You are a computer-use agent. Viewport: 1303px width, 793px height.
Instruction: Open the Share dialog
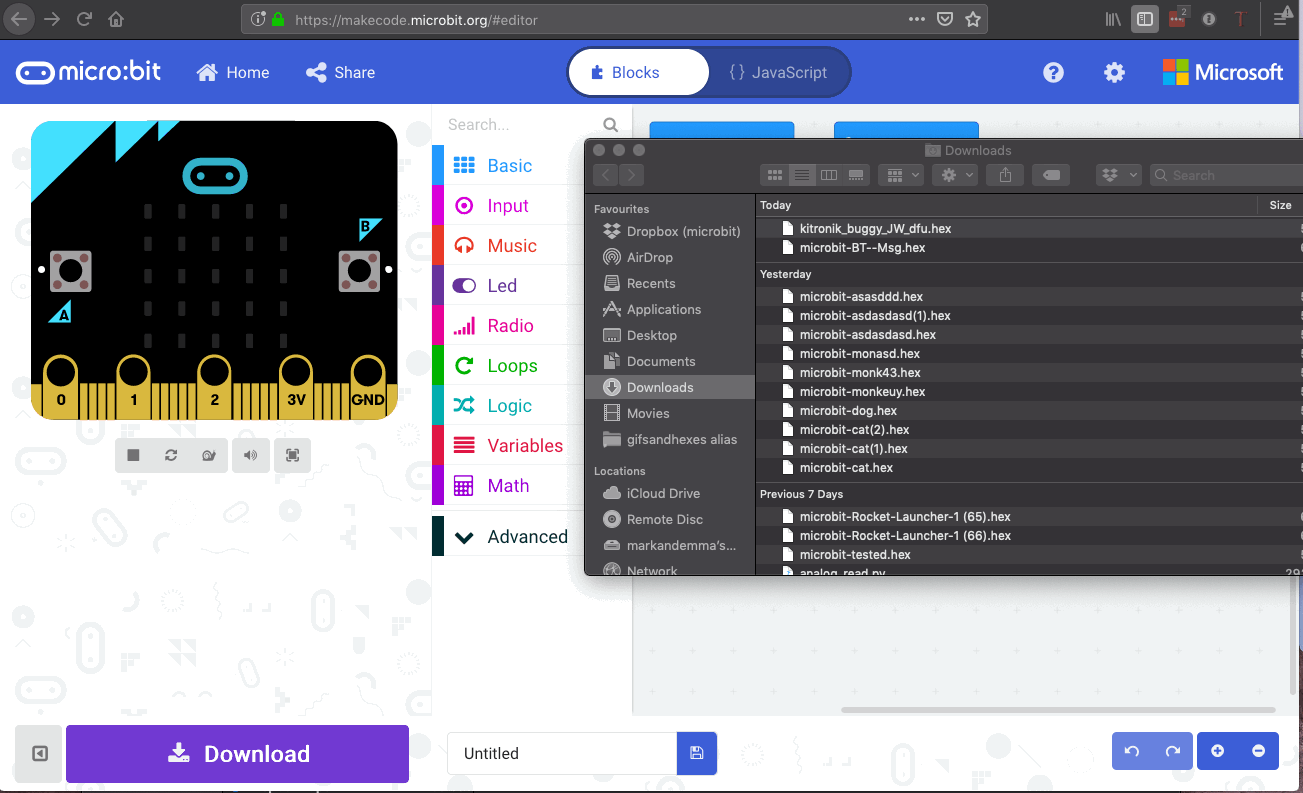click(x=339, y=72)
